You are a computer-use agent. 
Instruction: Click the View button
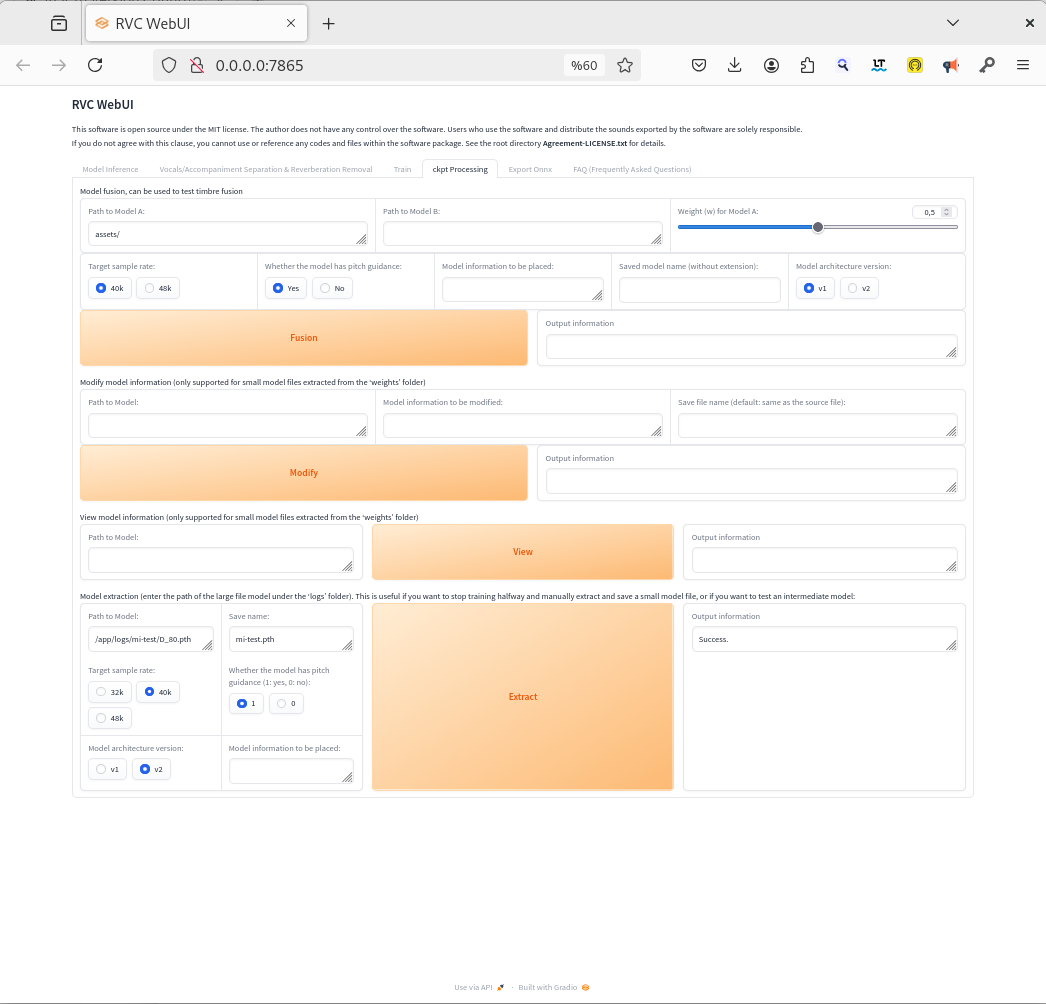coord(522,552)
